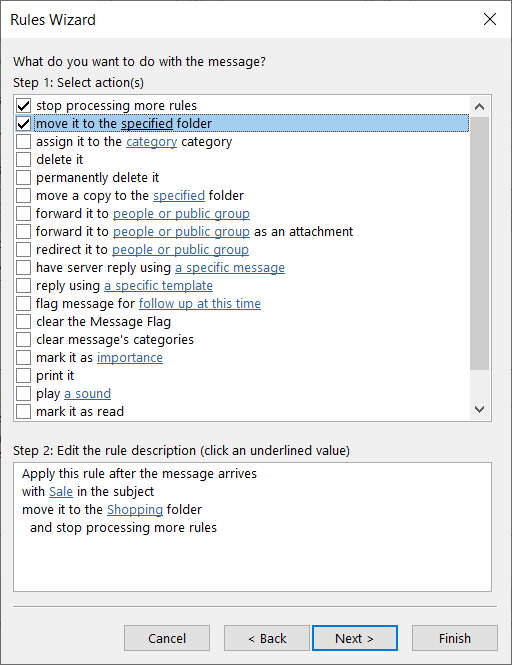Enable the print it checkbox
Screen dimensions: 512x665
pos(23,375)
